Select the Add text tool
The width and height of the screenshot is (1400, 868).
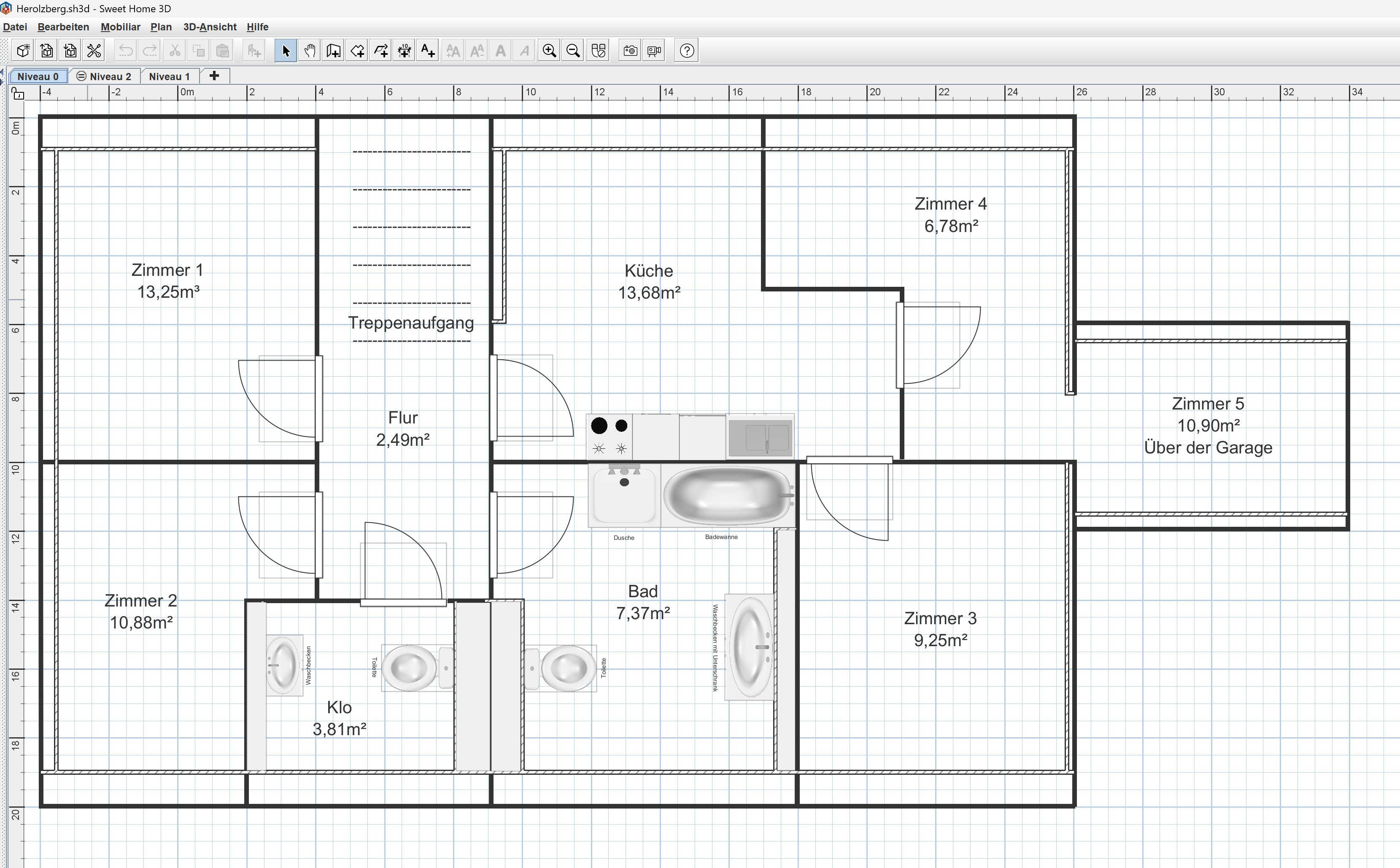(428, 51)
